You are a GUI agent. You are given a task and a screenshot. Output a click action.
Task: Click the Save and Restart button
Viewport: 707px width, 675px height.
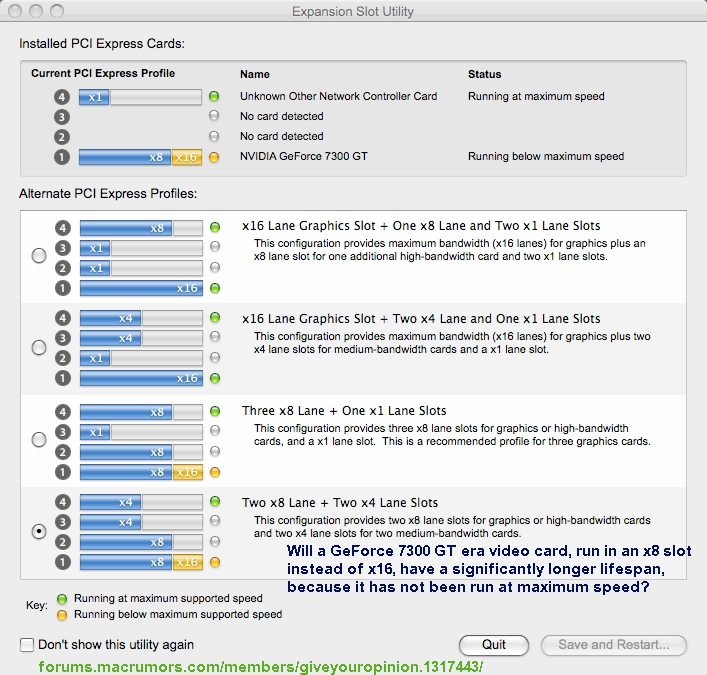click(614, 645)
